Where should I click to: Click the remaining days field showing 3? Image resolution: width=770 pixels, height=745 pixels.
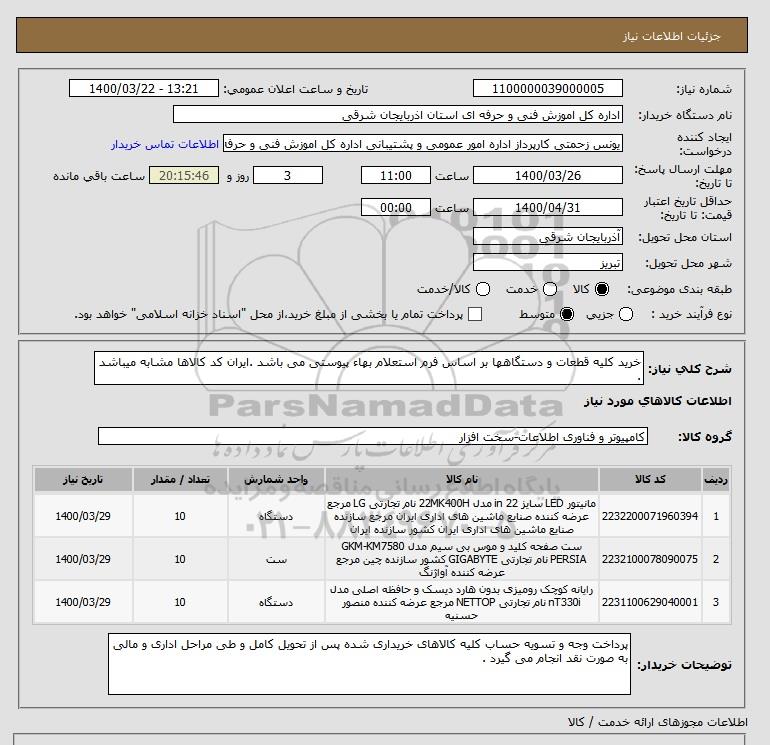[288, 175]
